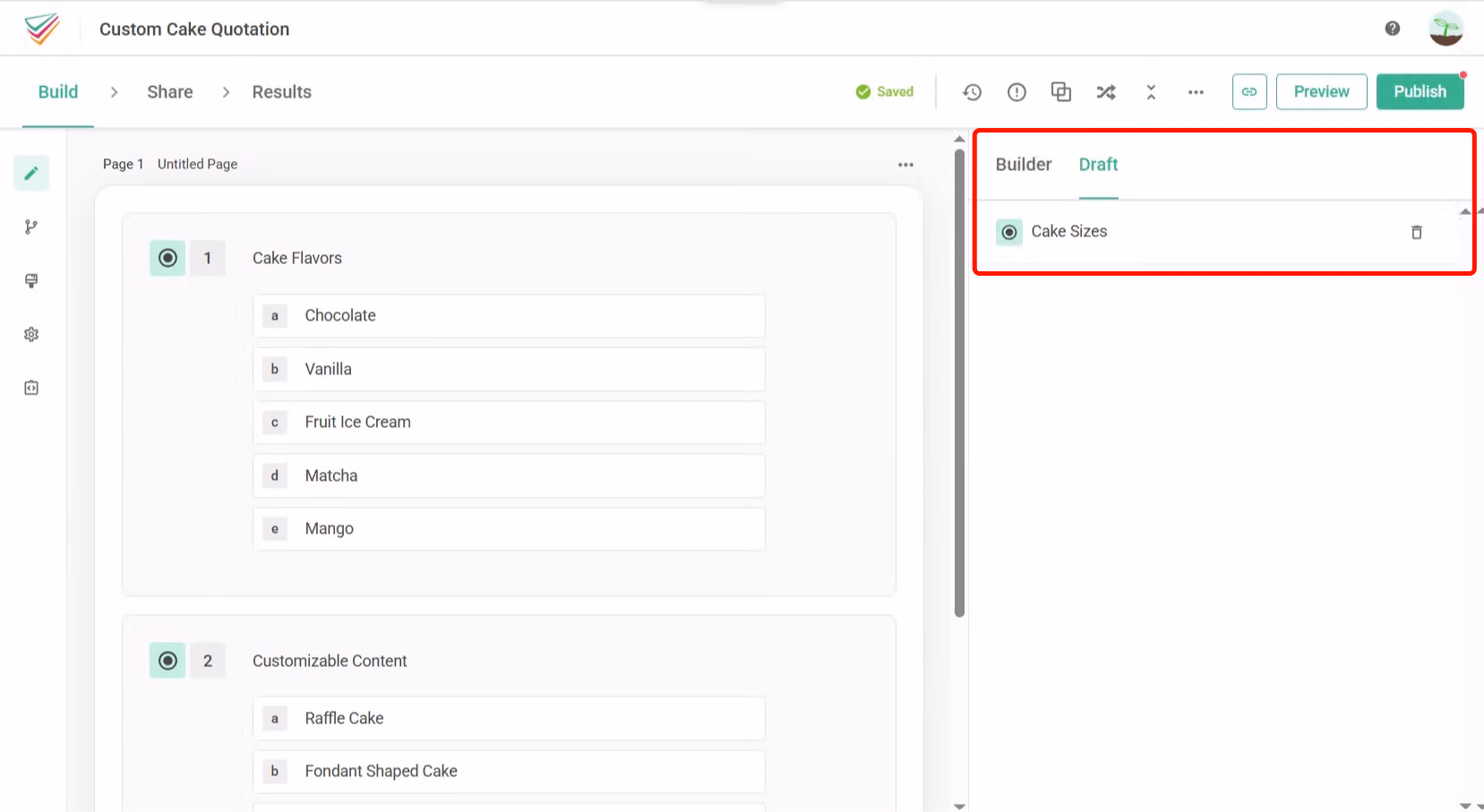Delete the Cake Sizes draft item
The image size is (1484, 812).
coord(1417,233)
